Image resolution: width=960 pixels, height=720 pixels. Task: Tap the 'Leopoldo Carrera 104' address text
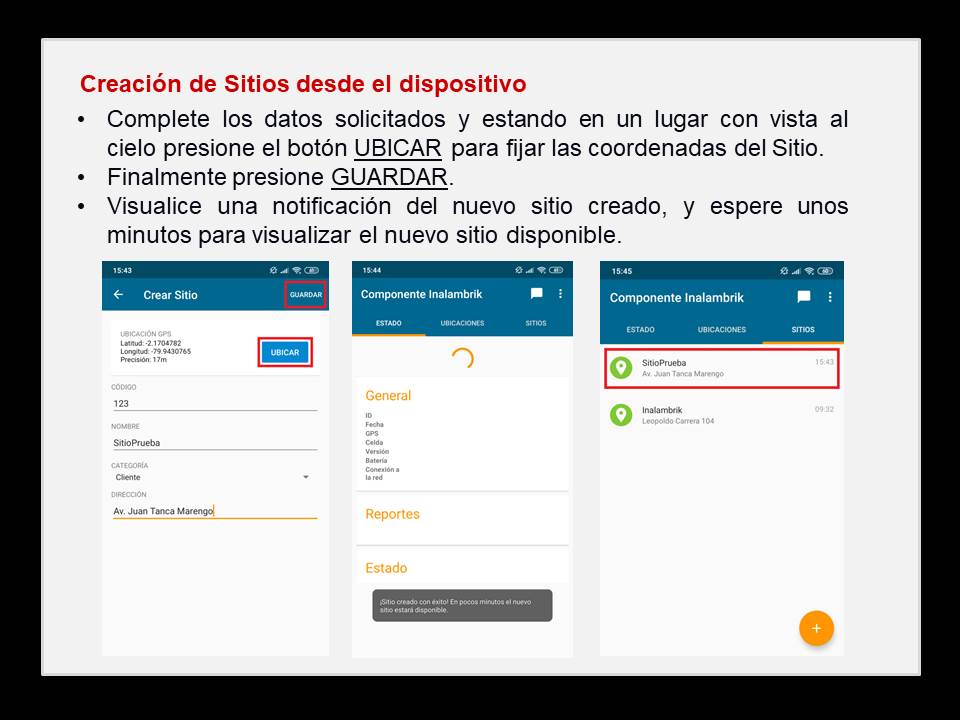pos(678,421)
